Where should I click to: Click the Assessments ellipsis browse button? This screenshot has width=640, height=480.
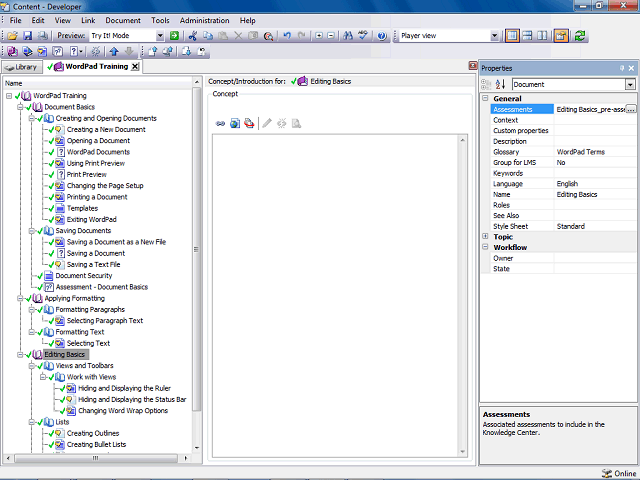pyautogui.click(x=631, y=109)
